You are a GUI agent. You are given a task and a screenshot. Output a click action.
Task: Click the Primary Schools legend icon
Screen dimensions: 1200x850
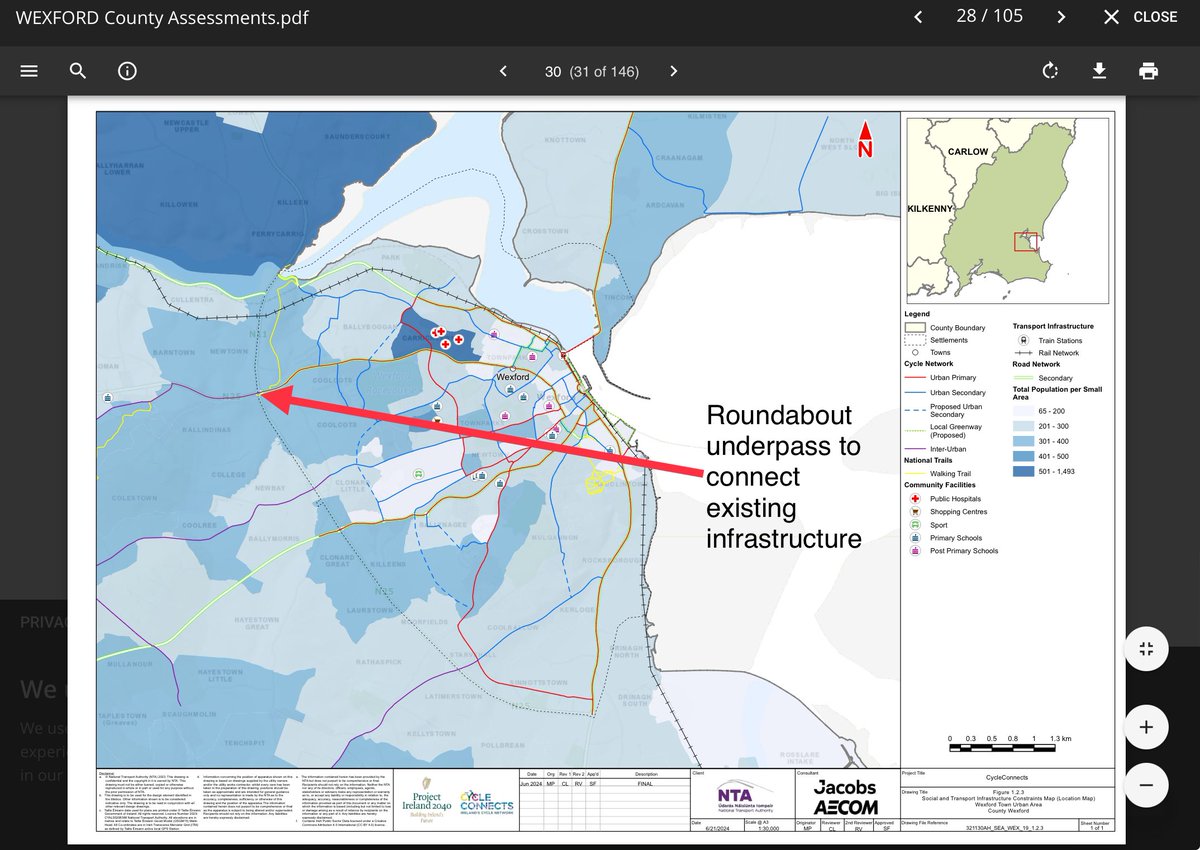[914, 537]
